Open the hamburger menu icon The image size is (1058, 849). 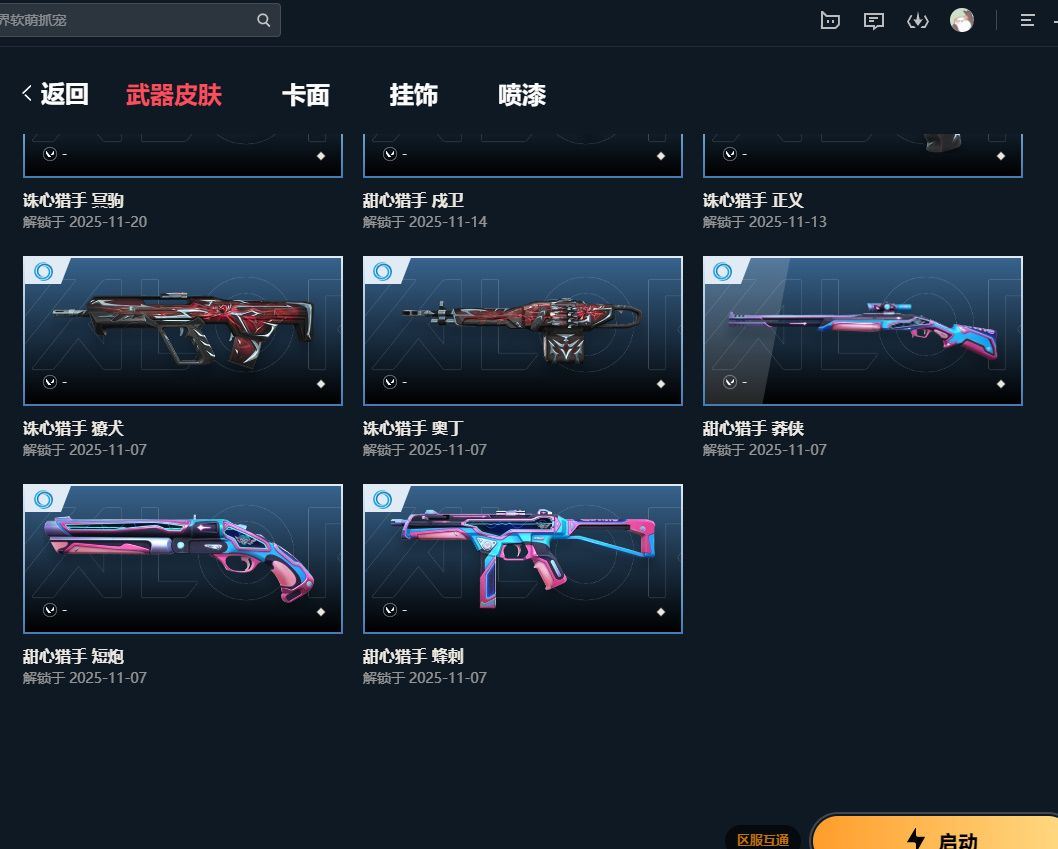pos(1027,20)
